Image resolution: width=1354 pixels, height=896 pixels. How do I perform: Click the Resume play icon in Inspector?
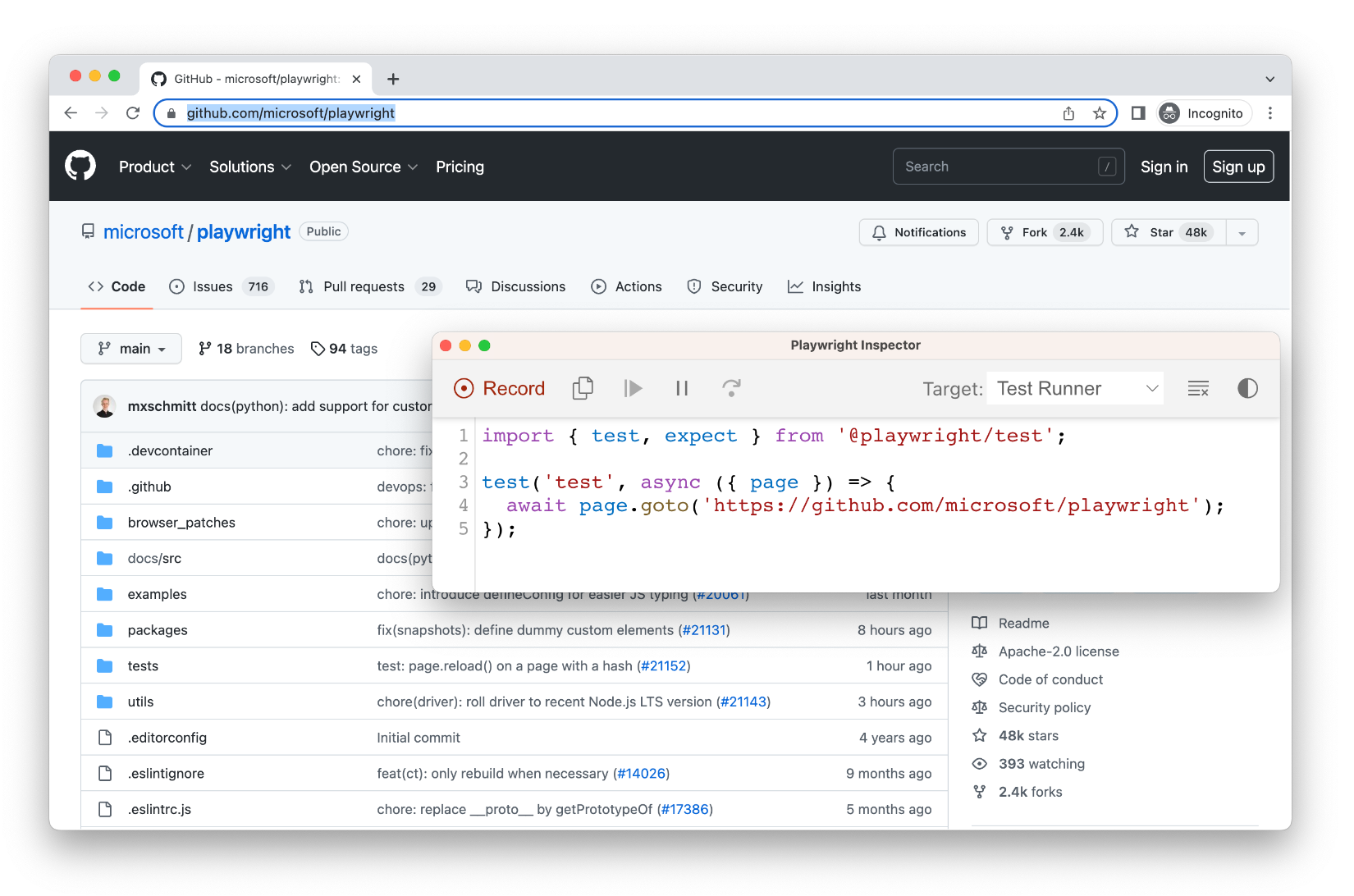tap(633, 388)
